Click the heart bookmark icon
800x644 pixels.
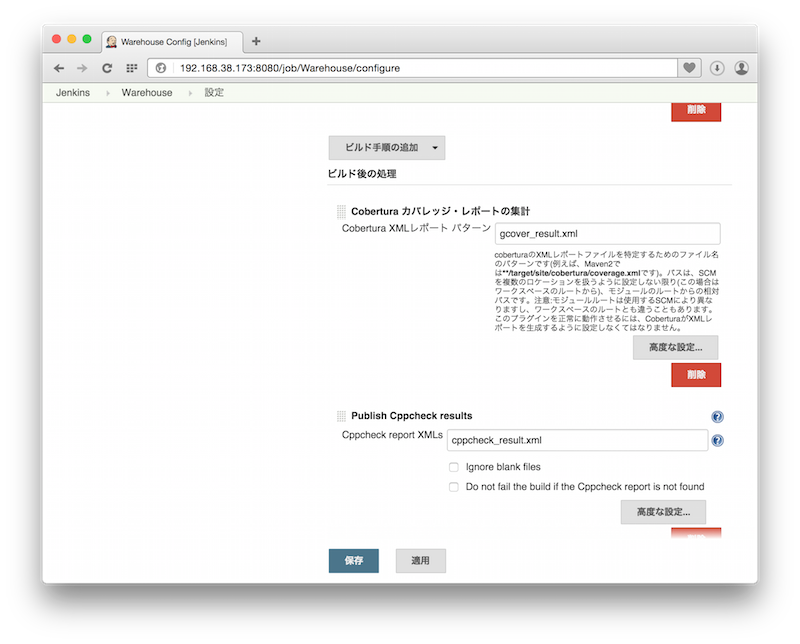point(689,68)
